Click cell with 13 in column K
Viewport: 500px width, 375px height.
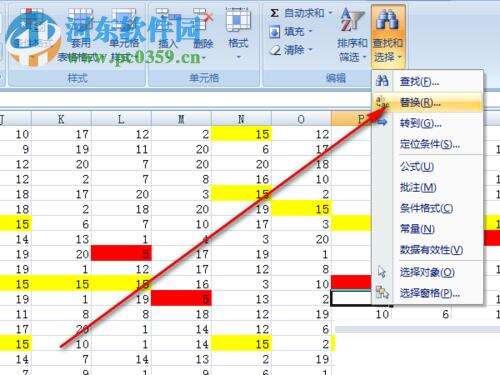click(61, 239)
